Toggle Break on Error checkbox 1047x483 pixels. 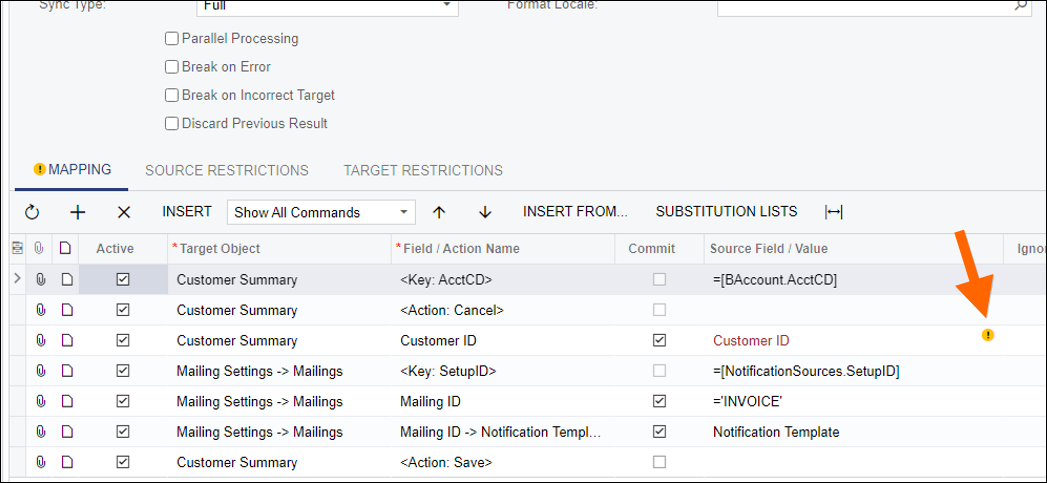(171, 67)
